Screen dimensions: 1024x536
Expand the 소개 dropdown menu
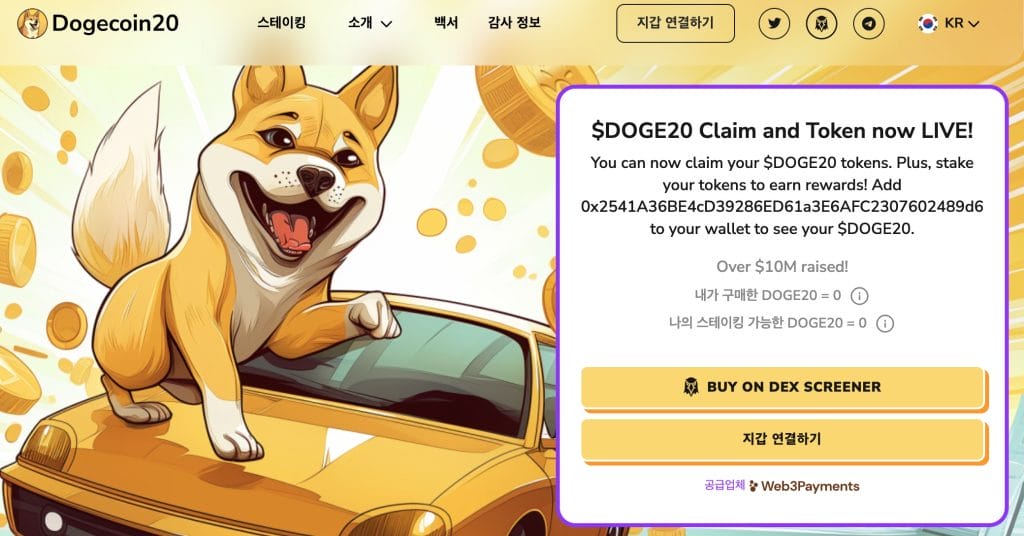370,24
